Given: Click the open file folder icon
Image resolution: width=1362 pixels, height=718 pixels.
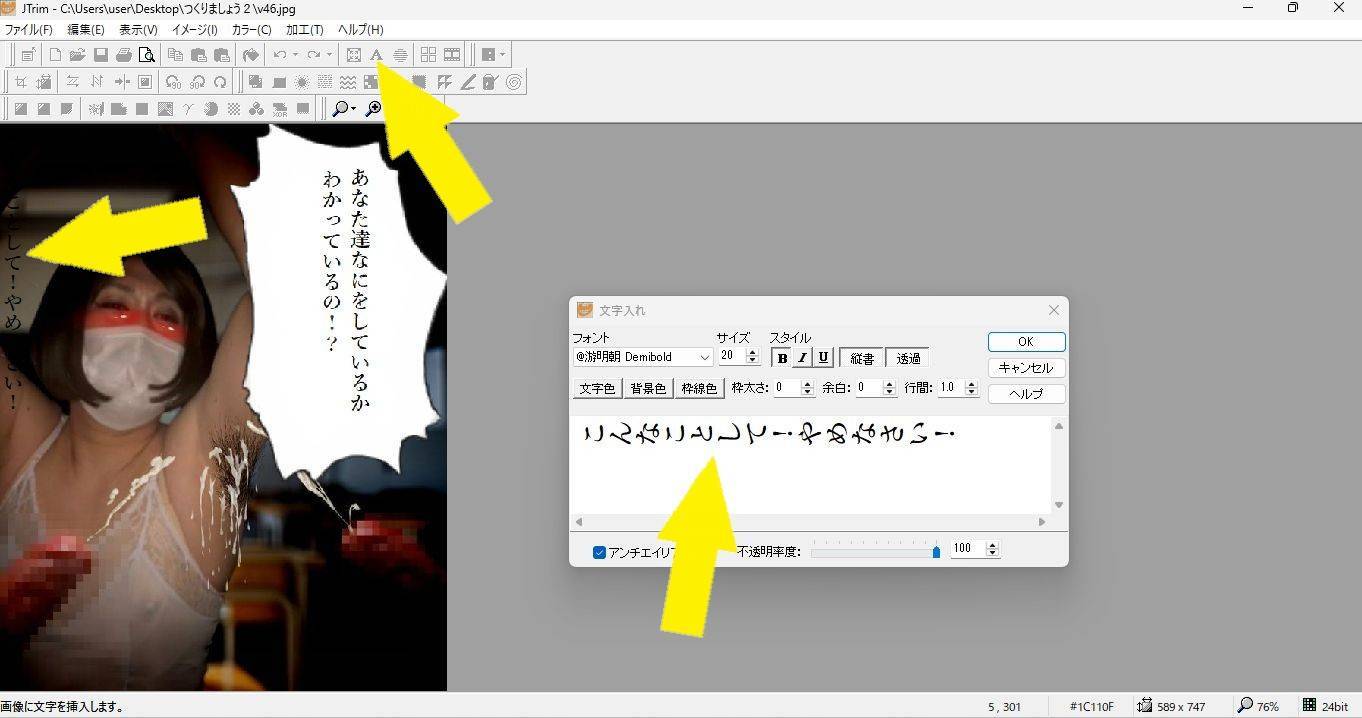Looking at the screenshot, I should point(77,55).
